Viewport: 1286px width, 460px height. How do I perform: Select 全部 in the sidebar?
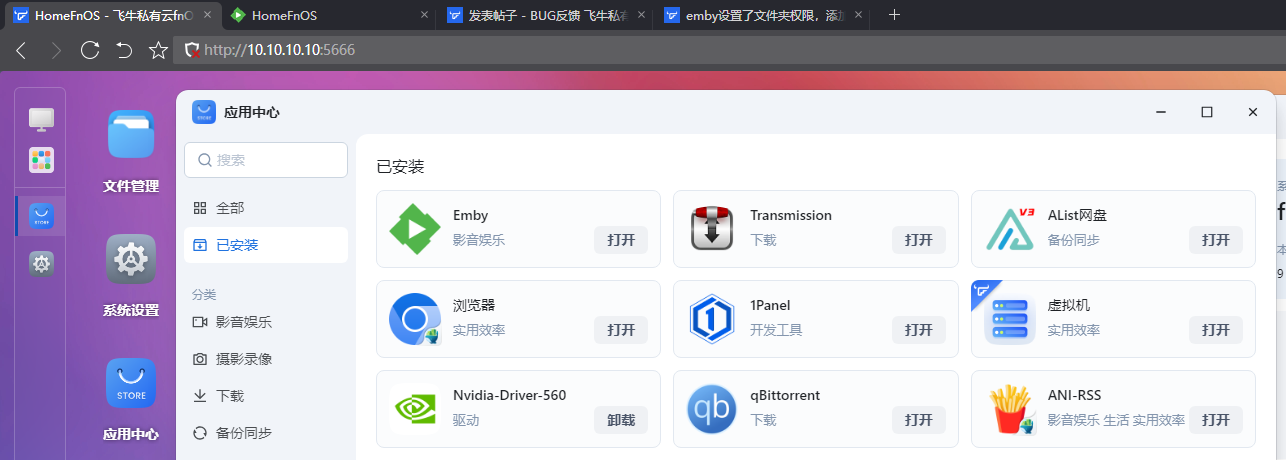pos(265,208)
